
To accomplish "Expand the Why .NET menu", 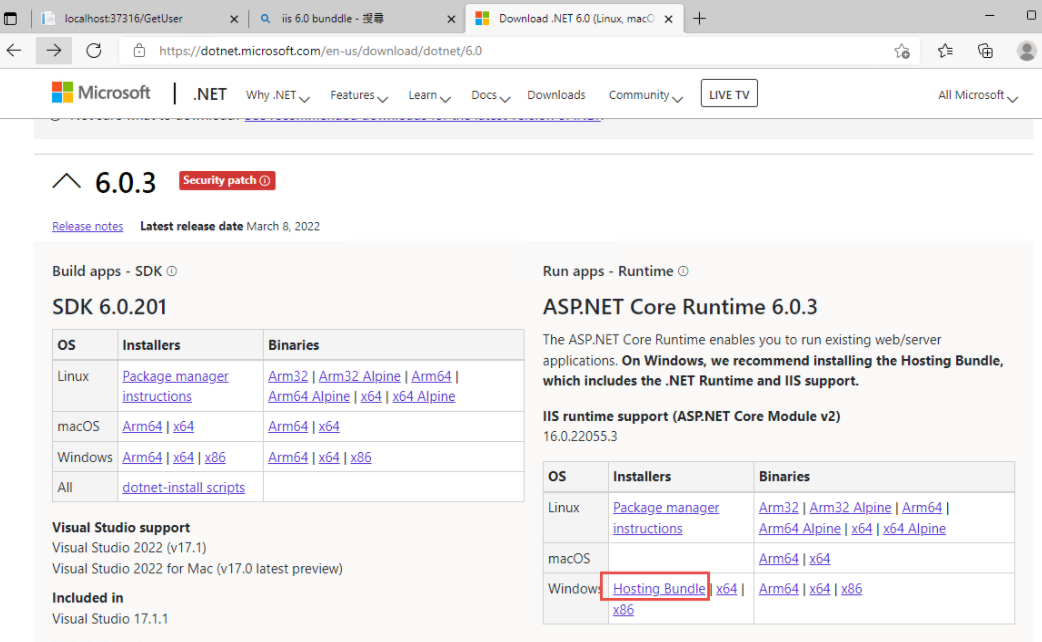I will [278, 95].
